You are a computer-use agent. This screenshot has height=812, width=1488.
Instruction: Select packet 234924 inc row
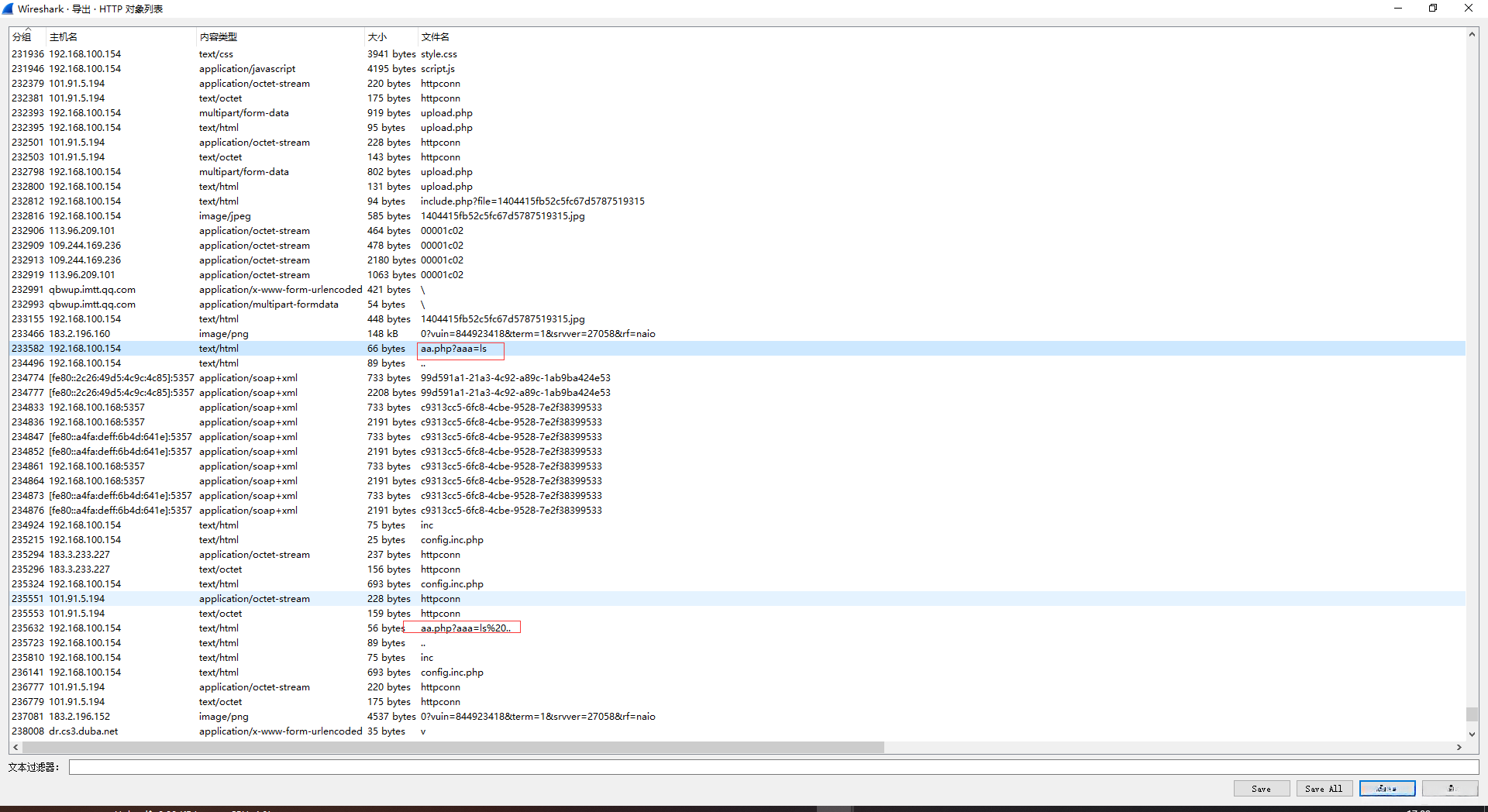[737, 525]
